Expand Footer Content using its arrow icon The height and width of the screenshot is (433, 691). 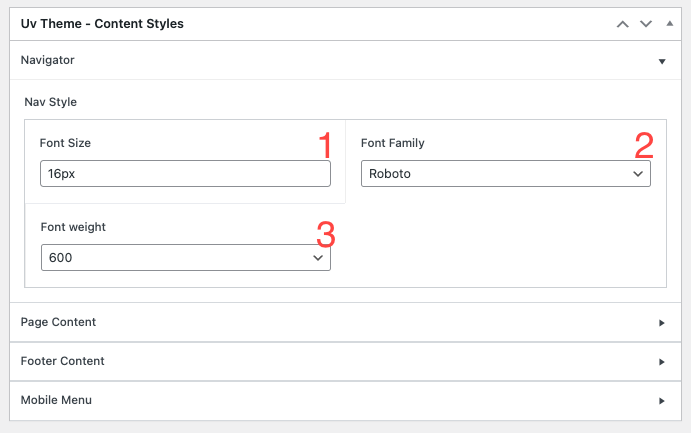click(661, 362)
